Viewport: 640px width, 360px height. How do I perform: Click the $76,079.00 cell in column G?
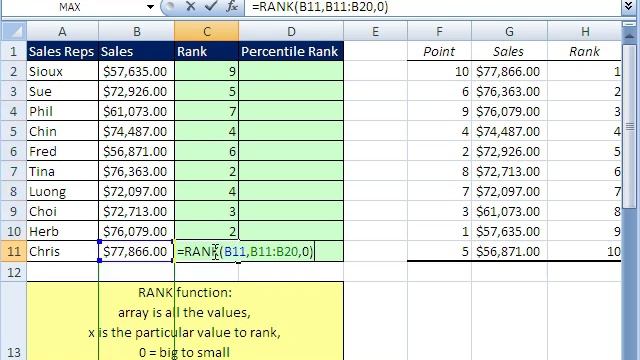point(509,111)
